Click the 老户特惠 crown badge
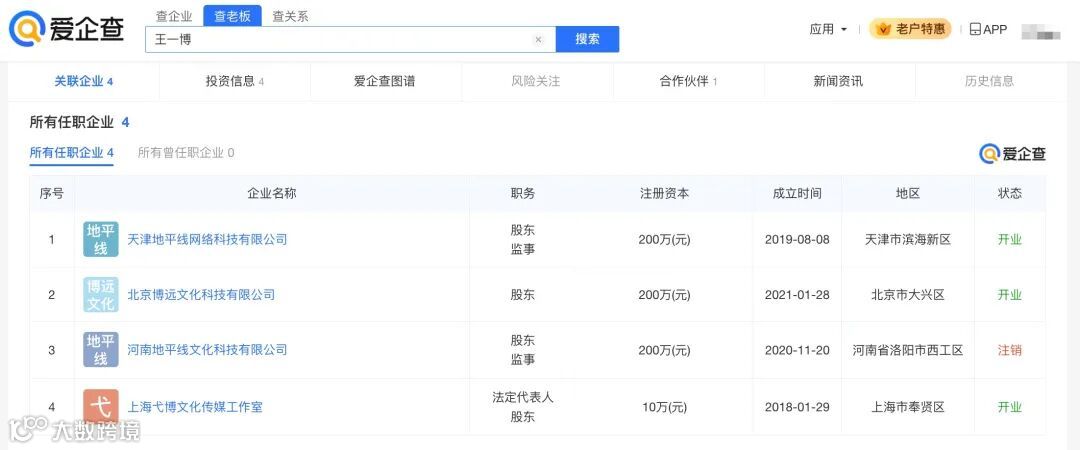The height and width of the screenshot is (450, 1080). [911, 29]
